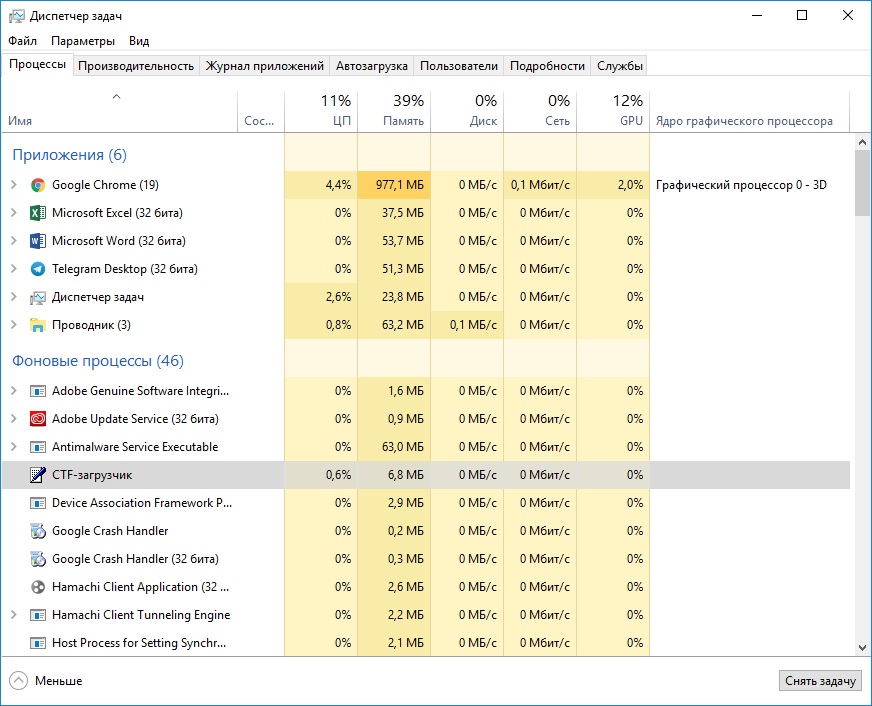The width and height of the screenshot is (872, 706).
Task: Select the Google Crash Handler row
Action: (x=110, y=531)
